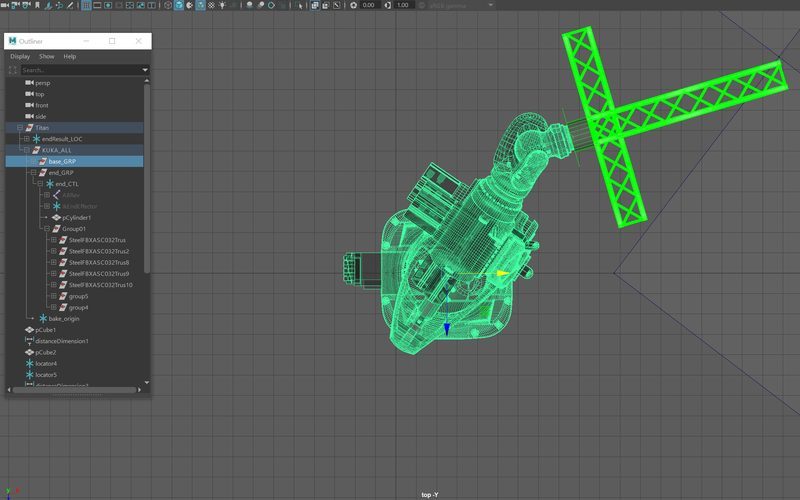
Task: Expand the SteelFBXASC032Trus8 node
Action: [x=54, y=262]
